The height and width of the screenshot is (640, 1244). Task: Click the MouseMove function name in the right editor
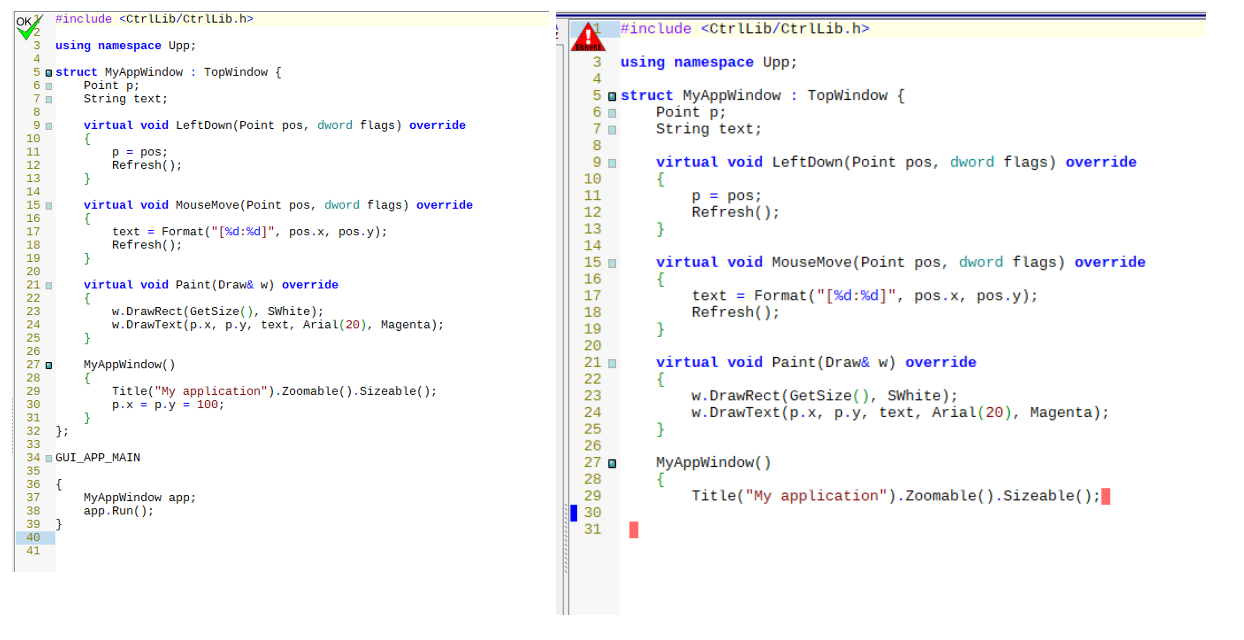point(813,262)
